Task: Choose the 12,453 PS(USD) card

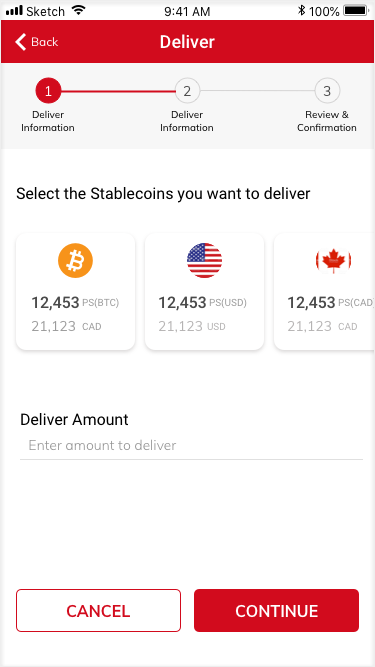Action: [x=205, y=292]
